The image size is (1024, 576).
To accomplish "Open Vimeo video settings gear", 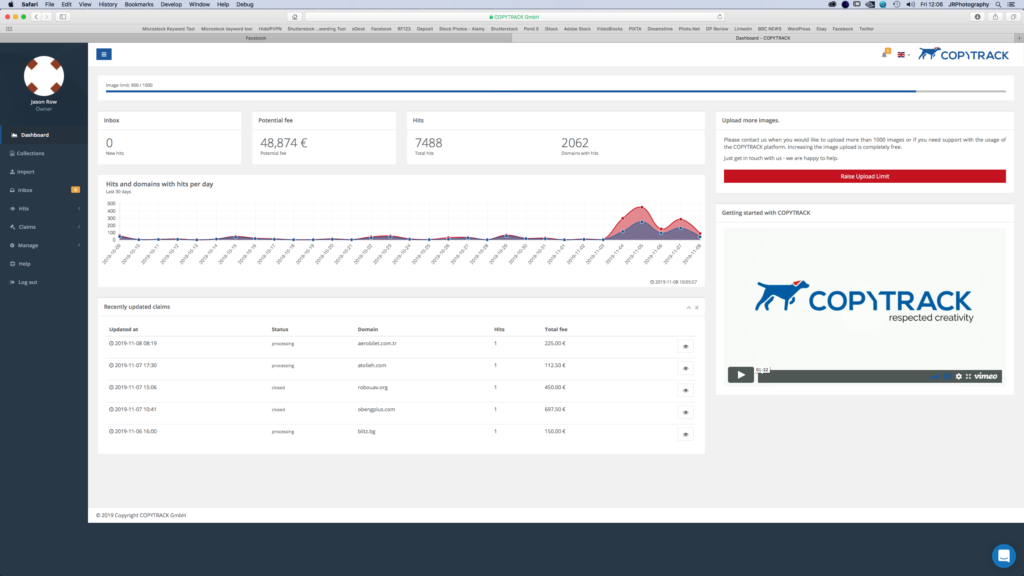I will pyautogui.click(x=959, y=376).
